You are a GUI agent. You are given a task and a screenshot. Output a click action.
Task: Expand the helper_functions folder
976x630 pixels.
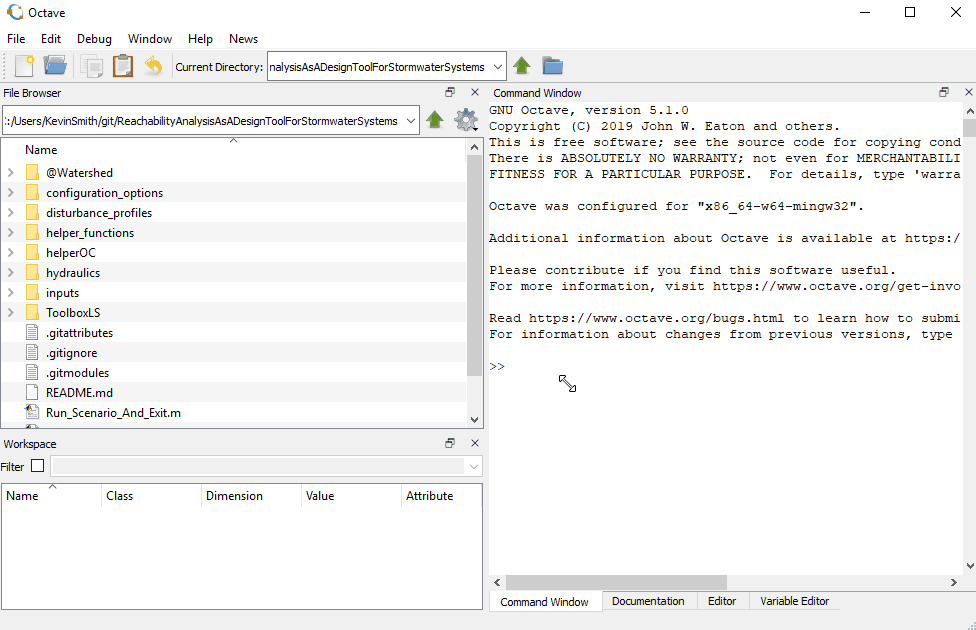(x=11, y=232)
